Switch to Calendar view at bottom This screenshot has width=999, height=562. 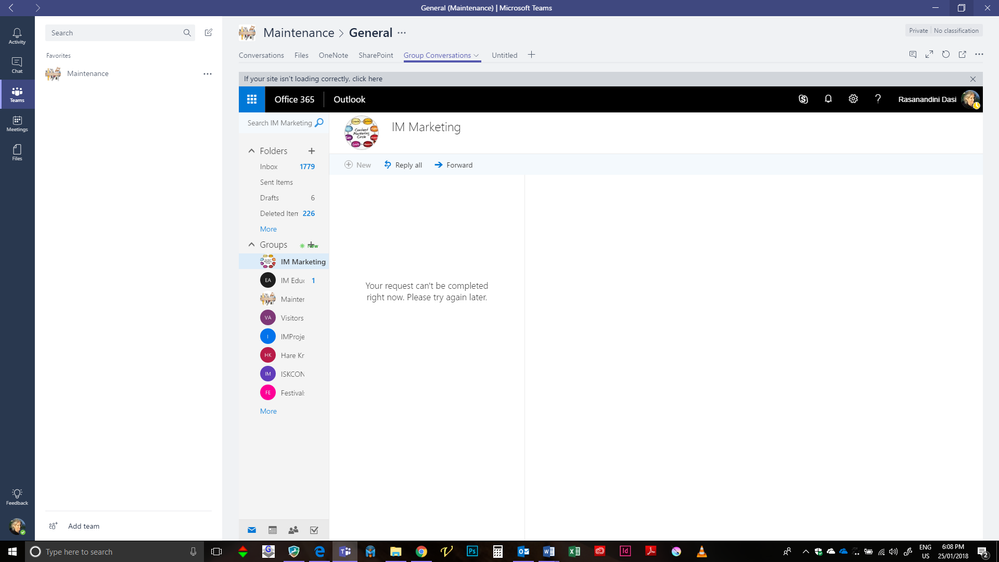pos(273,530)
